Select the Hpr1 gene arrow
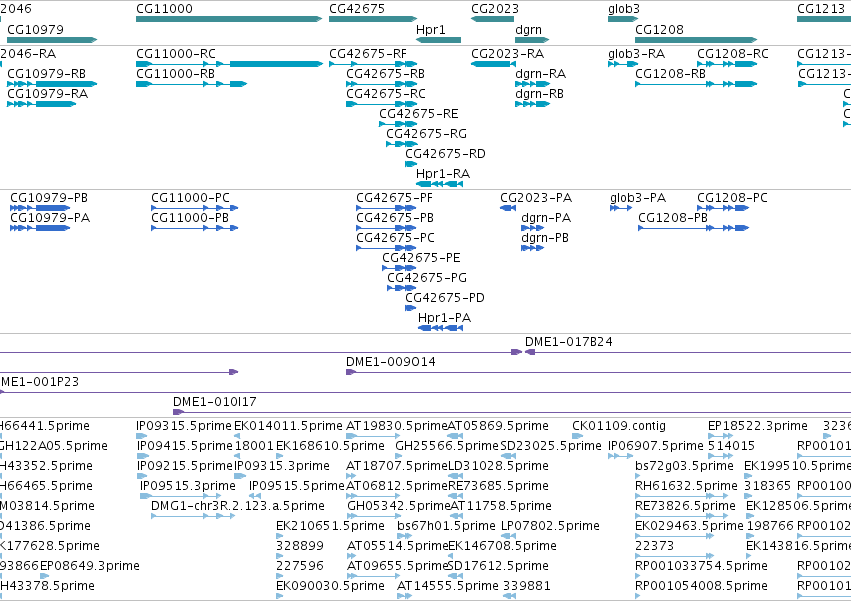 point(439,40)
